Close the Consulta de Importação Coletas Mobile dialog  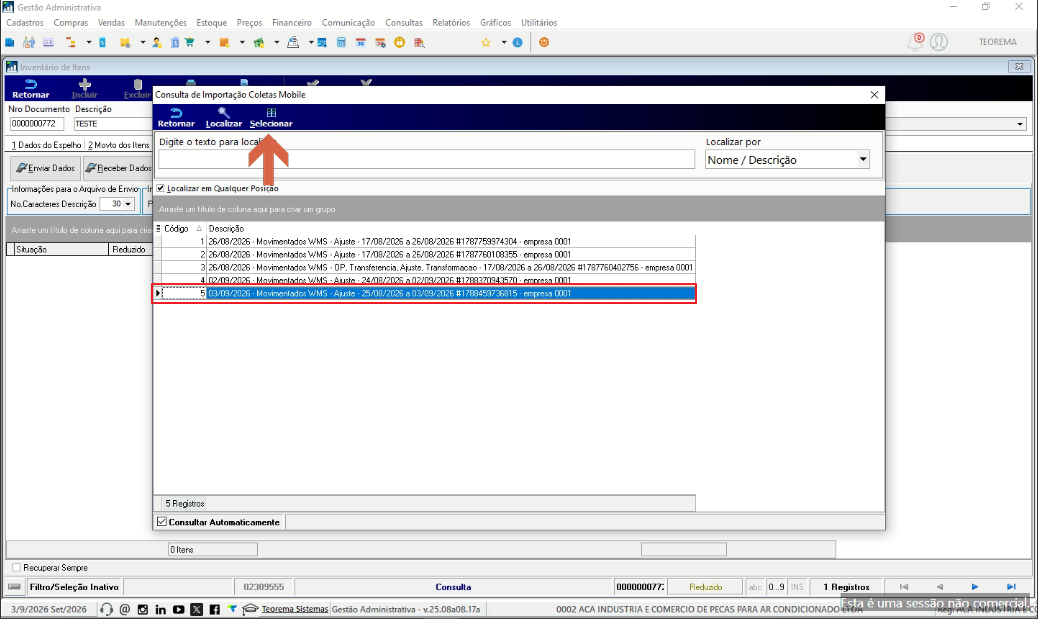pos(874,95)
